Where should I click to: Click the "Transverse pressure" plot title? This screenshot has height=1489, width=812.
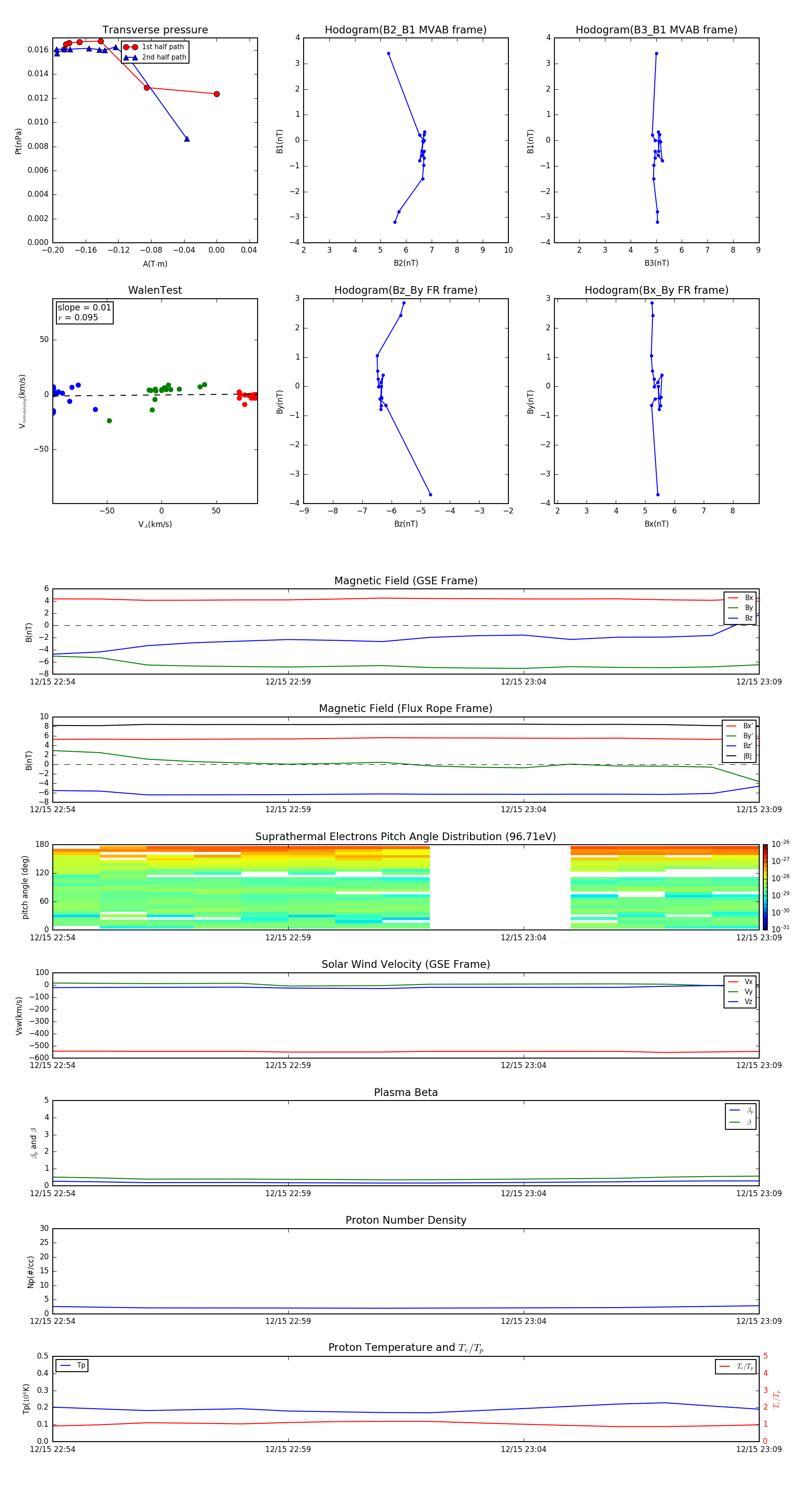(155, 30)
